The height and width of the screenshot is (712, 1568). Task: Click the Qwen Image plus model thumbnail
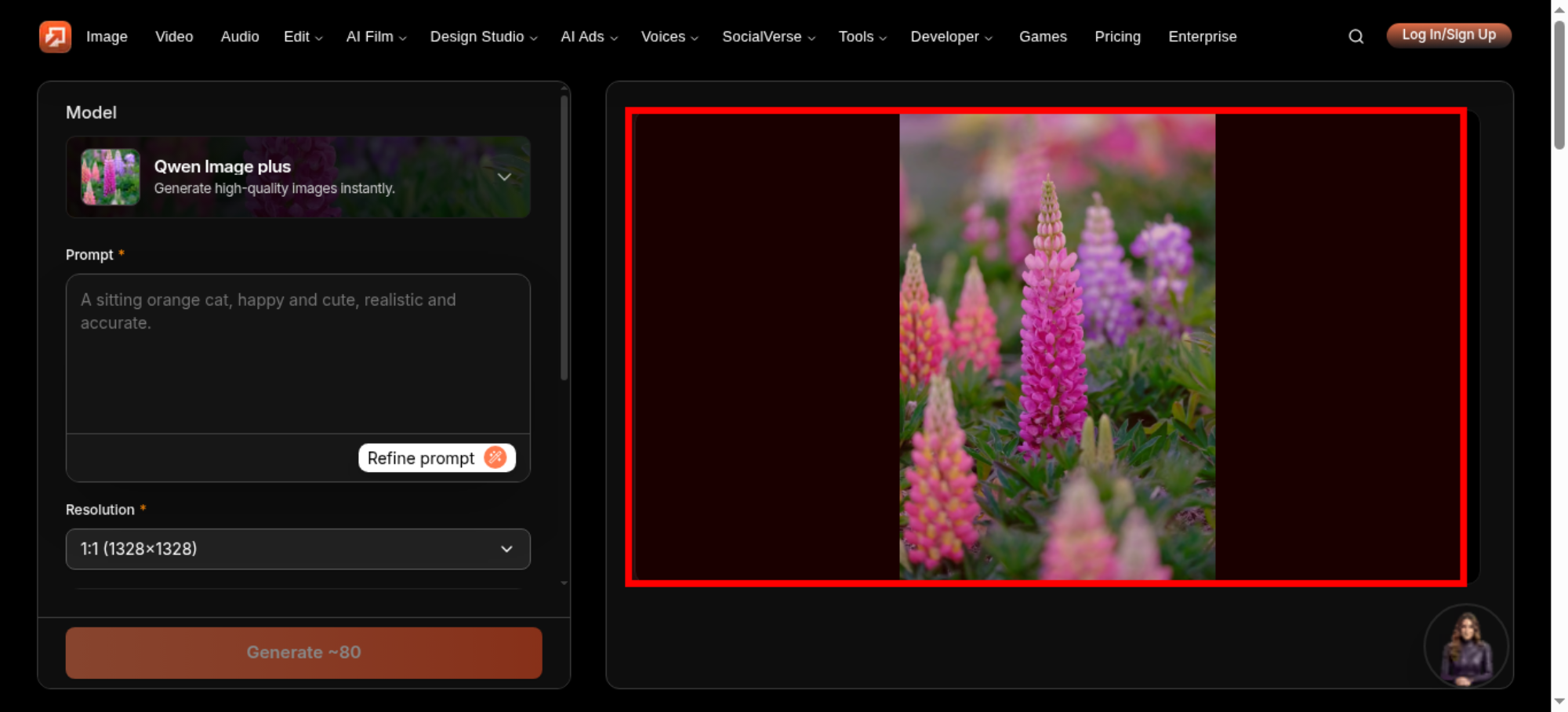(x=111, y=177)
